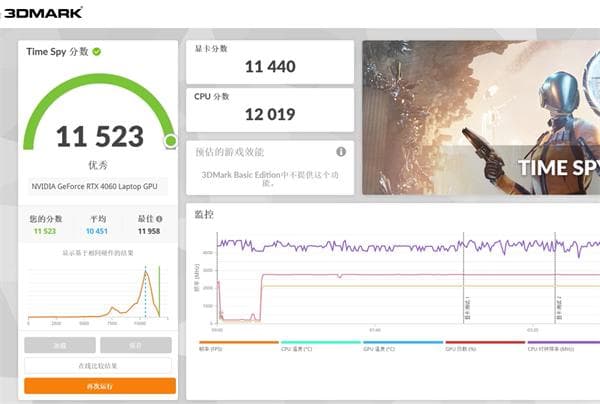Click the green knob at gauge end
This screenshot has height=404, width=600.
pos(171,141)
